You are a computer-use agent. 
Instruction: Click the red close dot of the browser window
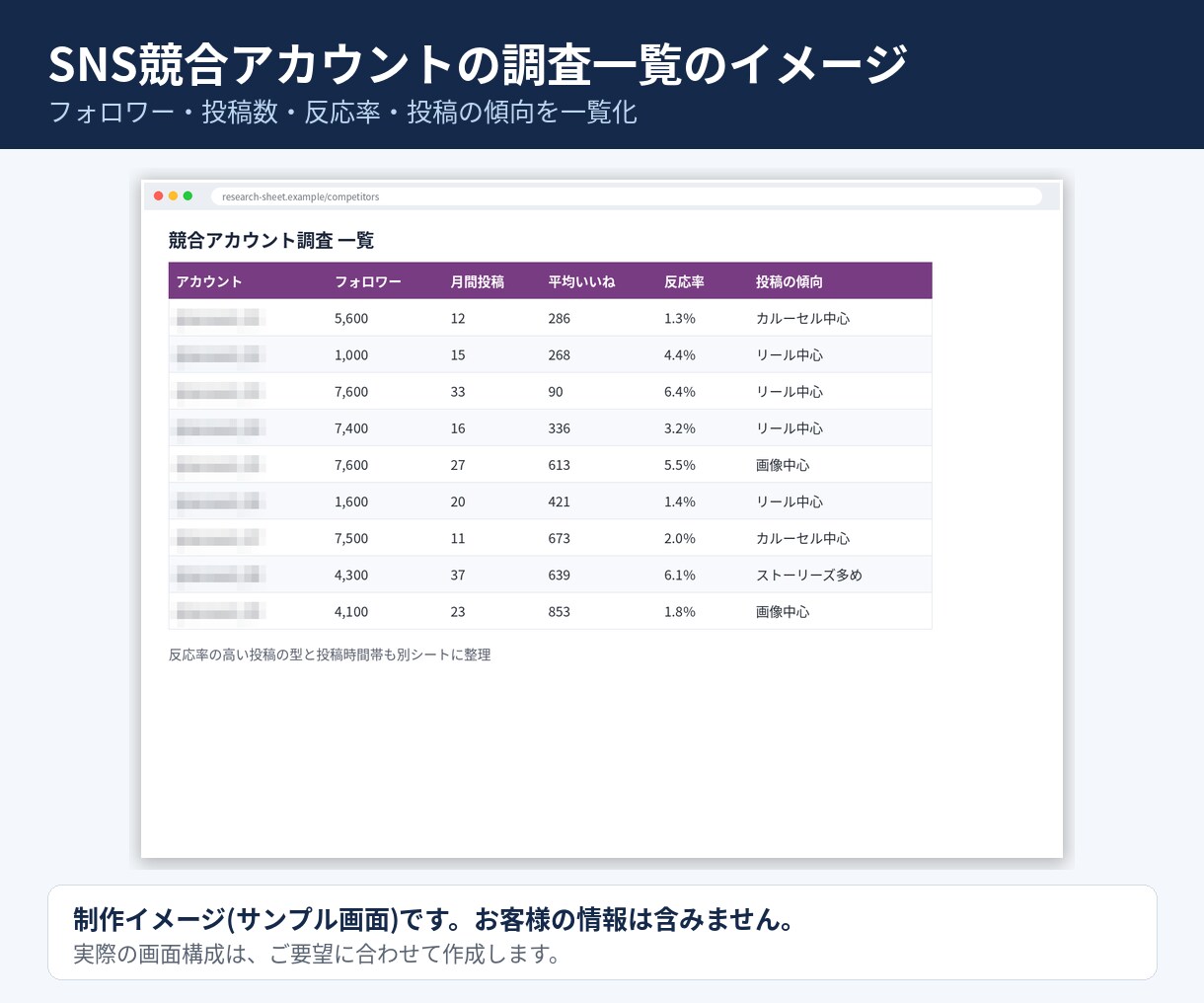tap(159, 196)
